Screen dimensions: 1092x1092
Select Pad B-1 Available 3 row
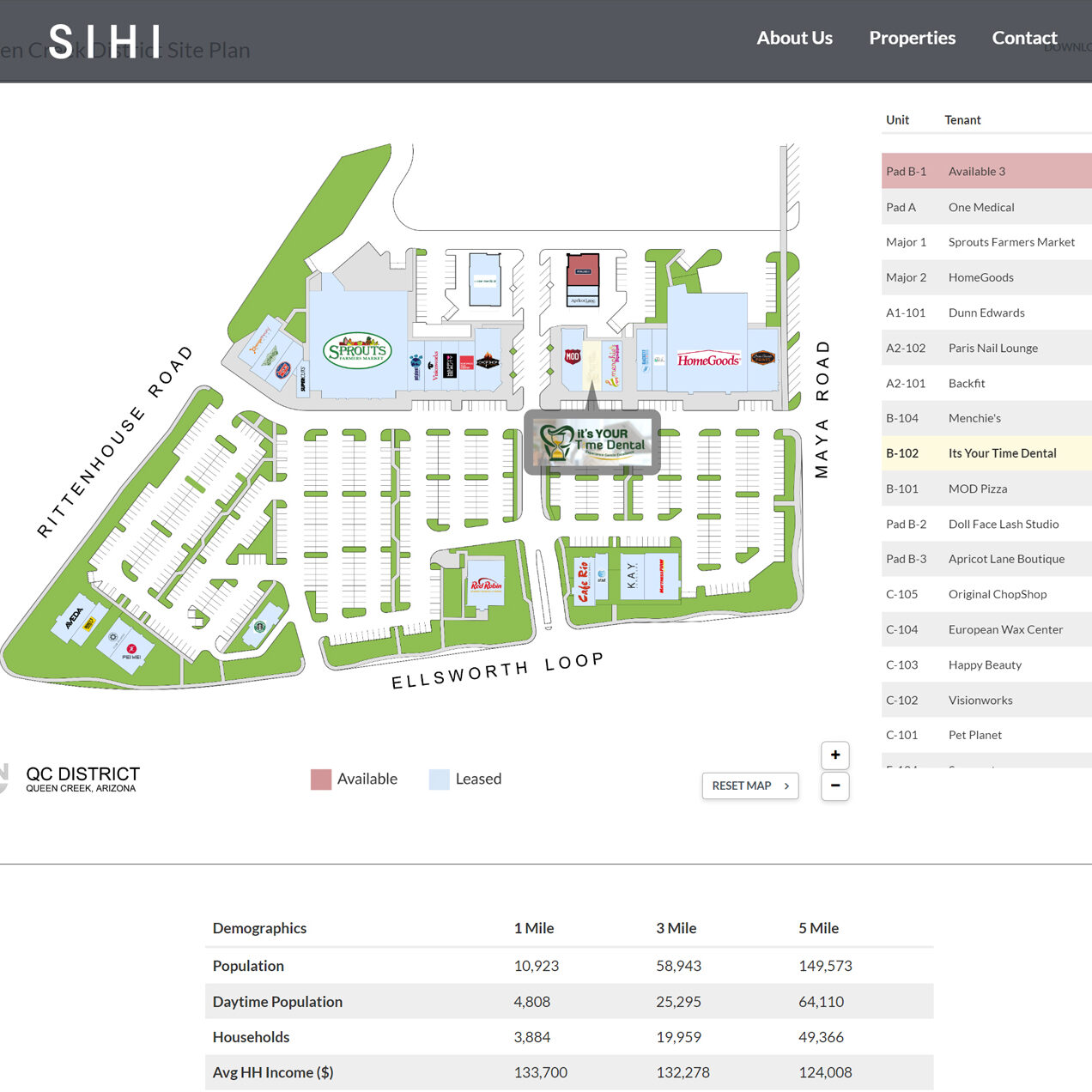click(x=986, y=171)
